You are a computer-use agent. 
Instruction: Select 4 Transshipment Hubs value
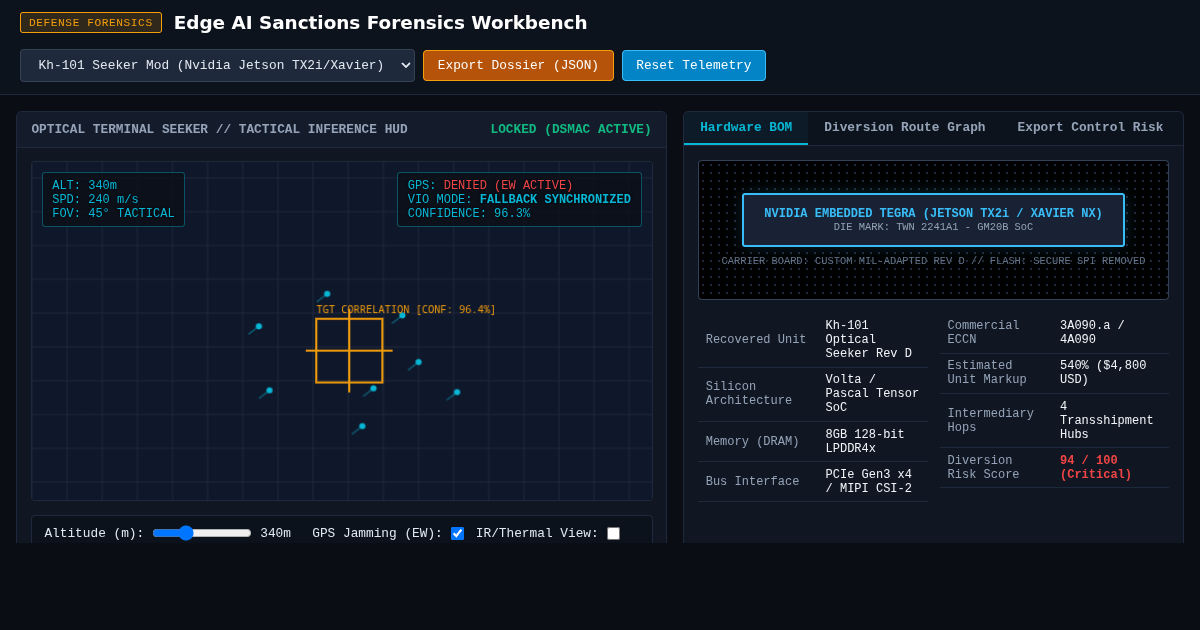[1107, 421]
